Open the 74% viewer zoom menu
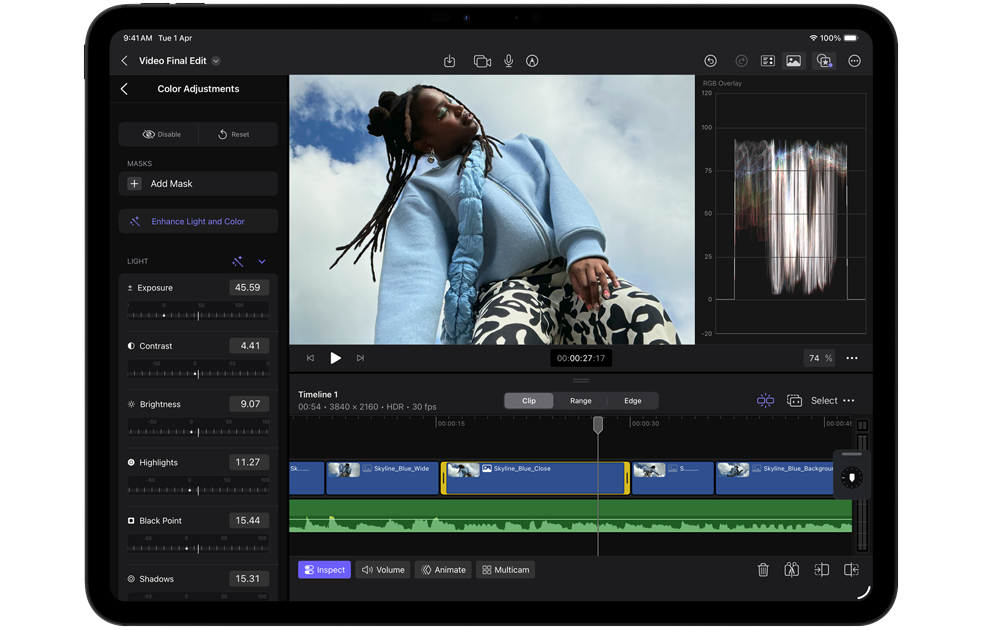Screen dimensions: 982x630 [x=819, y=358]
